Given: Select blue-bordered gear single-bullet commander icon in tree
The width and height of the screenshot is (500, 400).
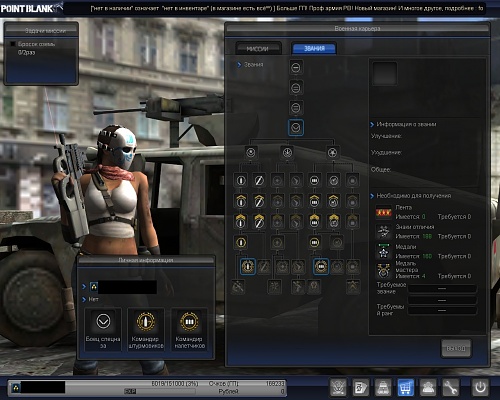Looking at the screenshot, I should 248,266.
